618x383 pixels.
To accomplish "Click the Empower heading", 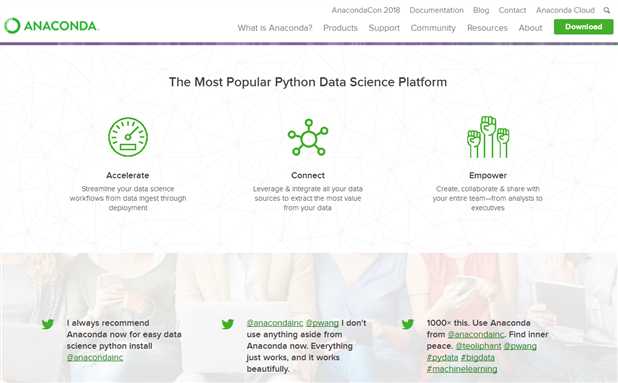I will 488,175.
